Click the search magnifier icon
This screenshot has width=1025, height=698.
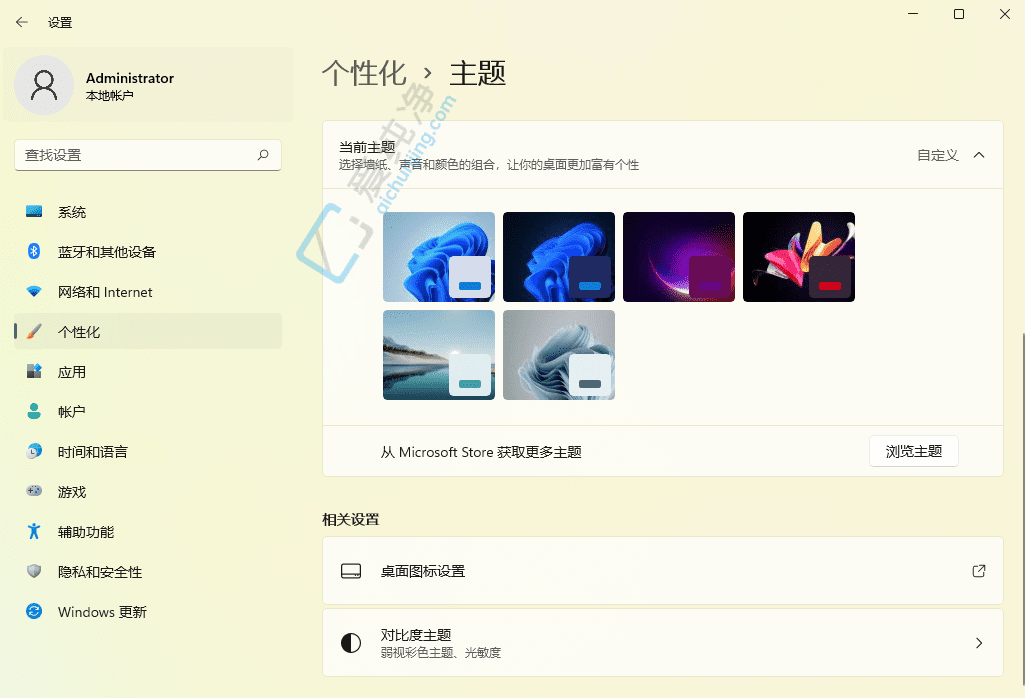pos(263,155)
